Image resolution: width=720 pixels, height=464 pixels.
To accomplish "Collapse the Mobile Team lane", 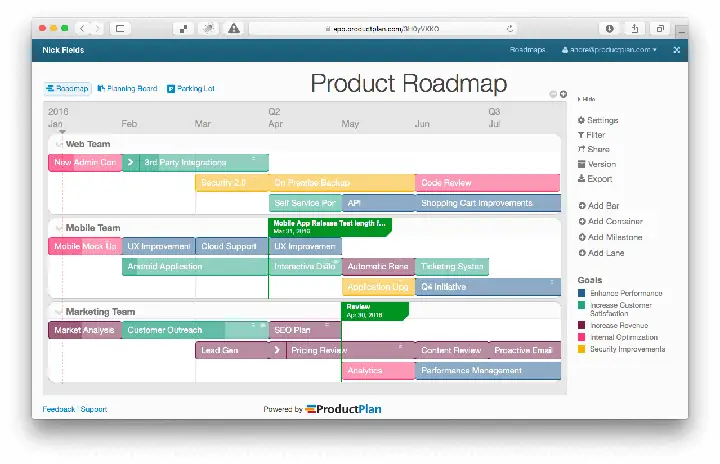I will point(59,228).
